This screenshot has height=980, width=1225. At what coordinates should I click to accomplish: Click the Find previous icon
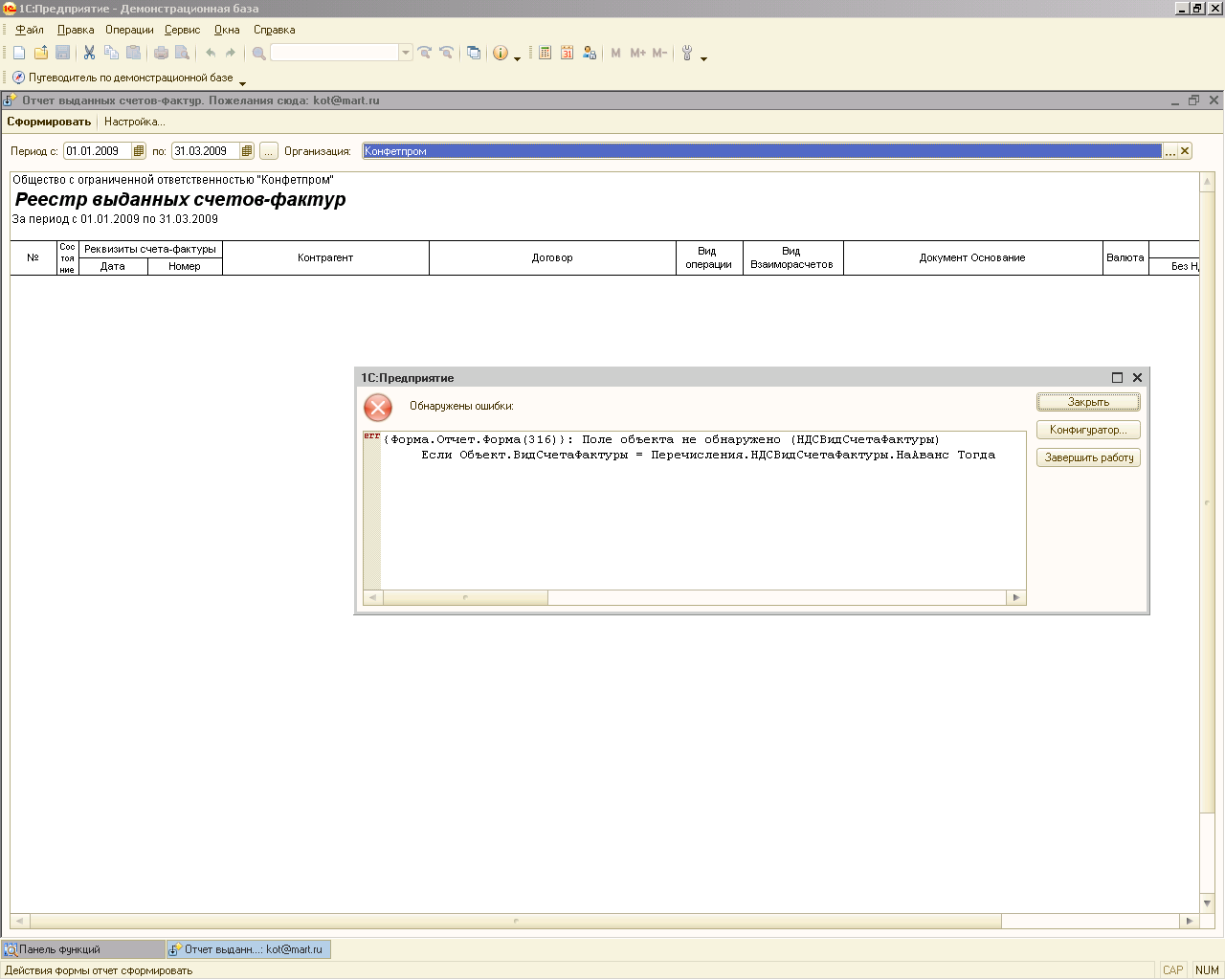[x=446, y=53]
